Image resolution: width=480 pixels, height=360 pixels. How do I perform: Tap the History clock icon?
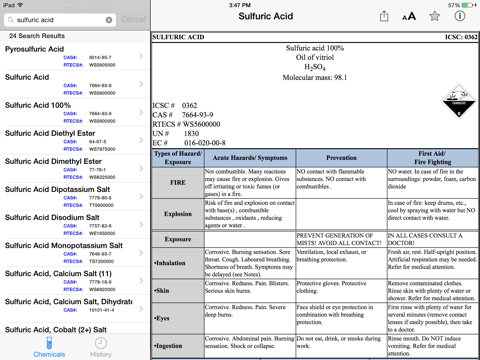point(101,343)
